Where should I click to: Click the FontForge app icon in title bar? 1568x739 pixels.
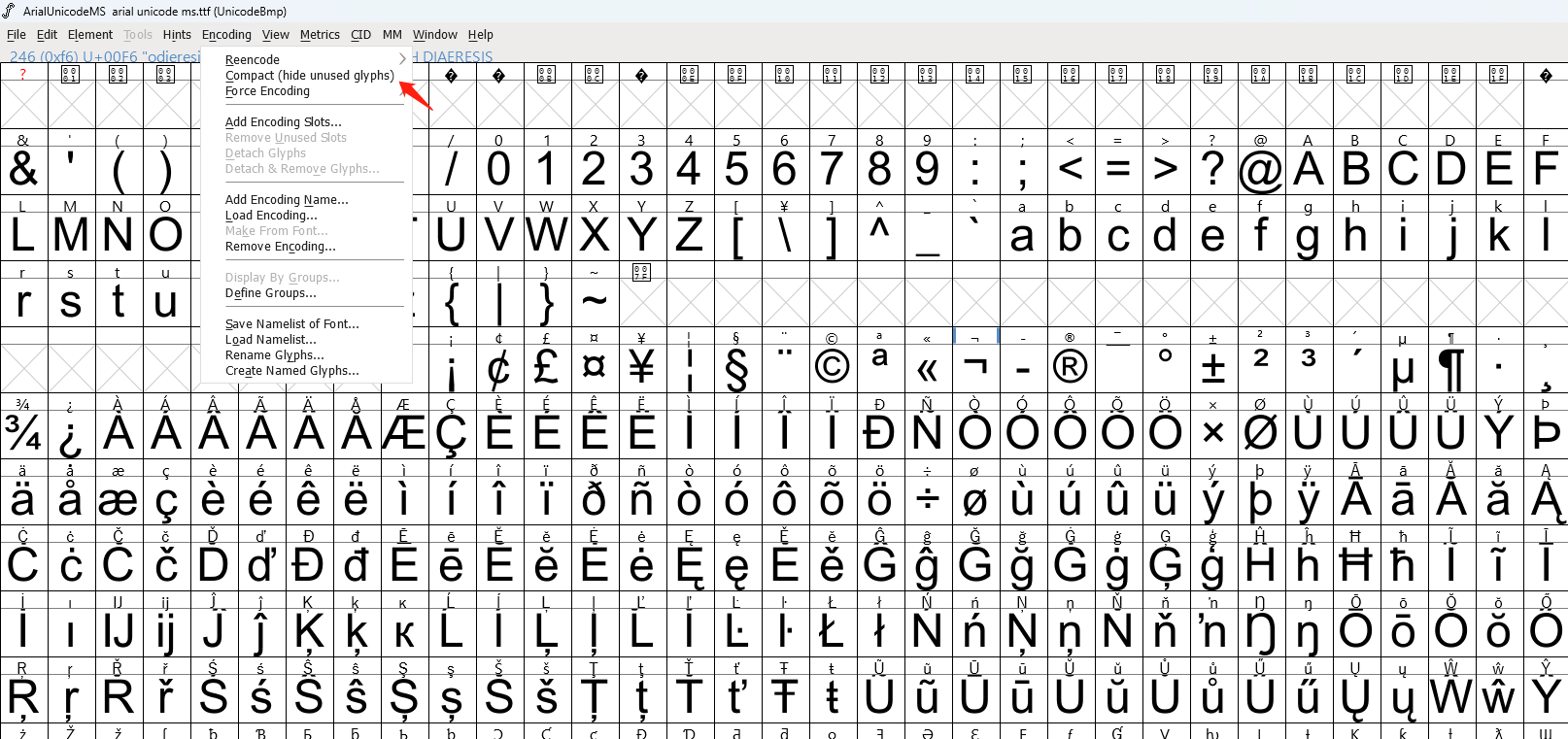click(x=9, y=11)
